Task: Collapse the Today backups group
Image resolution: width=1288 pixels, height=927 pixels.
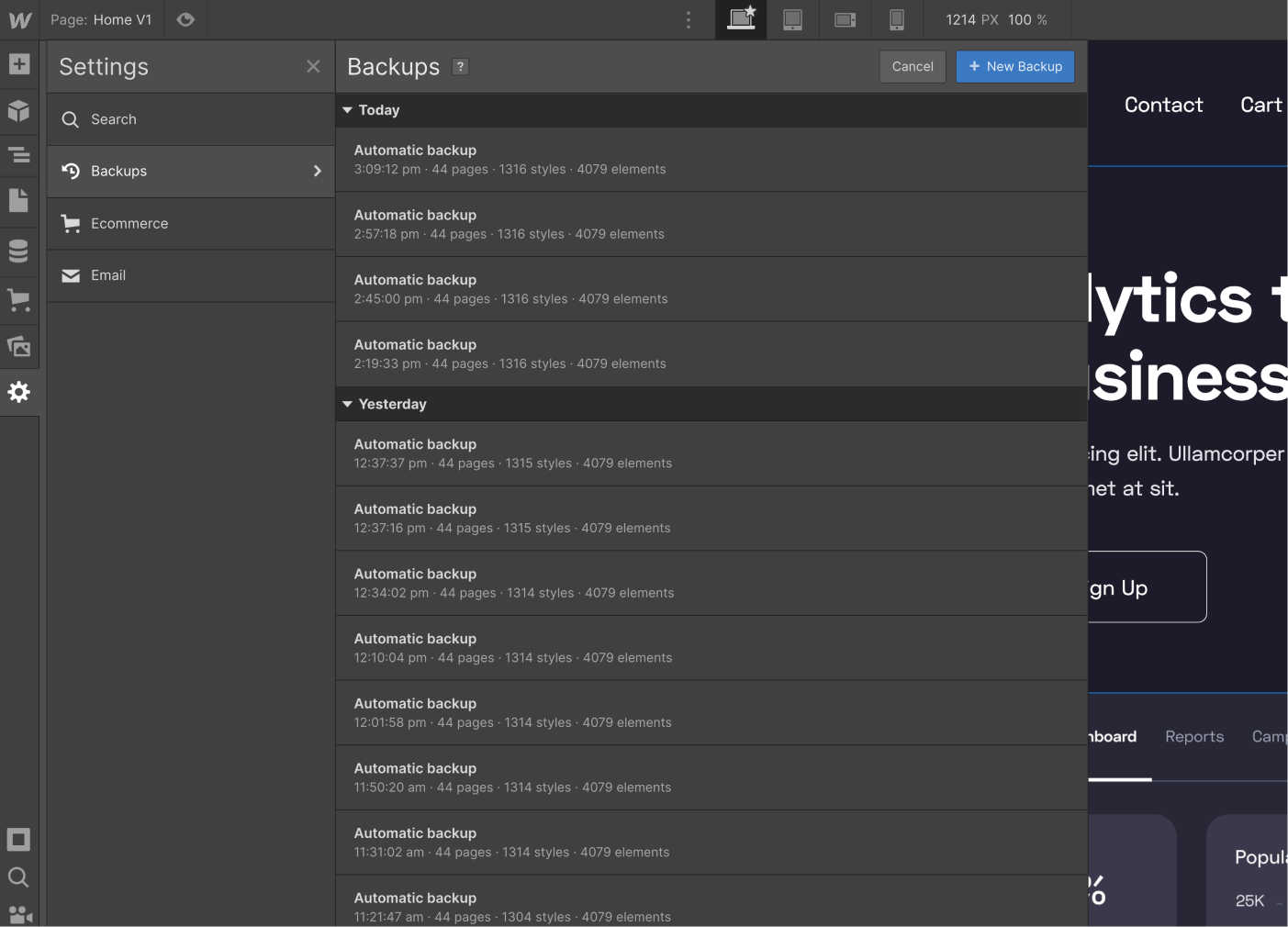Action: 348,109
